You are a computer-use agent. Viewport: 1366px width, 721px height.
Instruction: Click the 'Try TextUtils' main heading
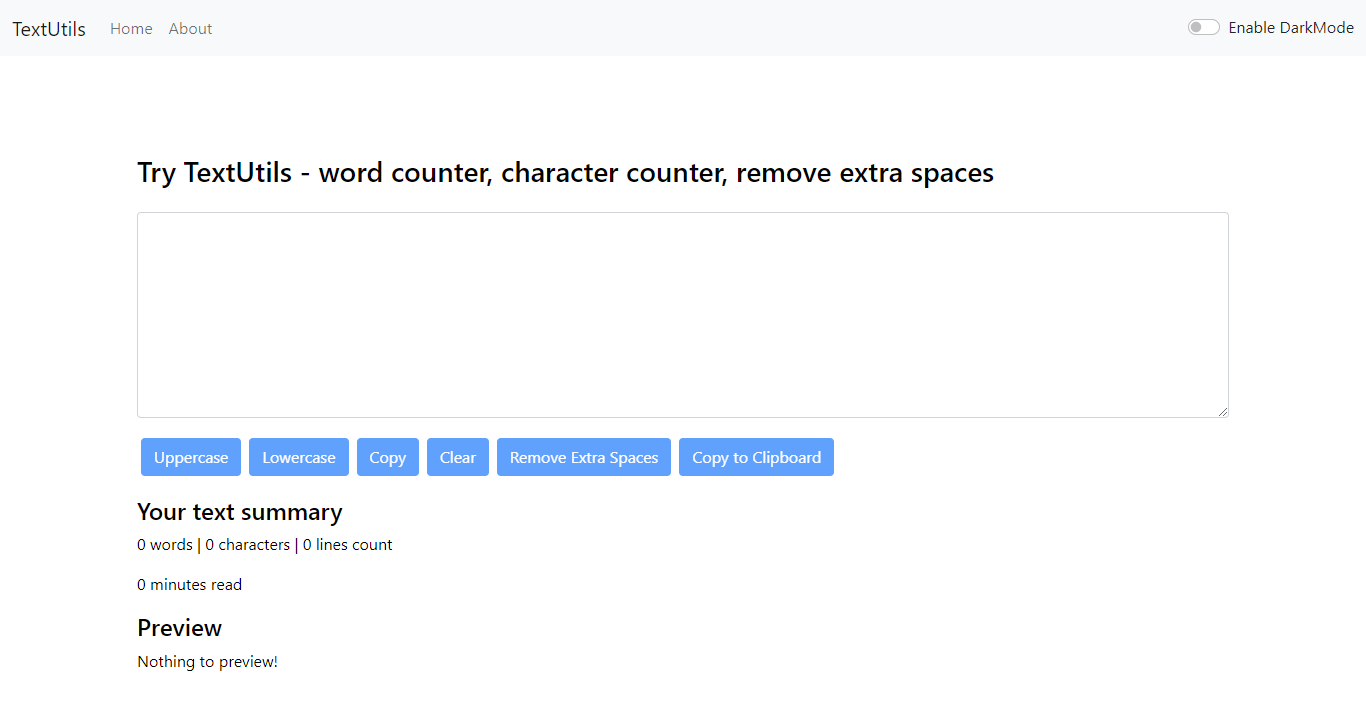[566, 173]
